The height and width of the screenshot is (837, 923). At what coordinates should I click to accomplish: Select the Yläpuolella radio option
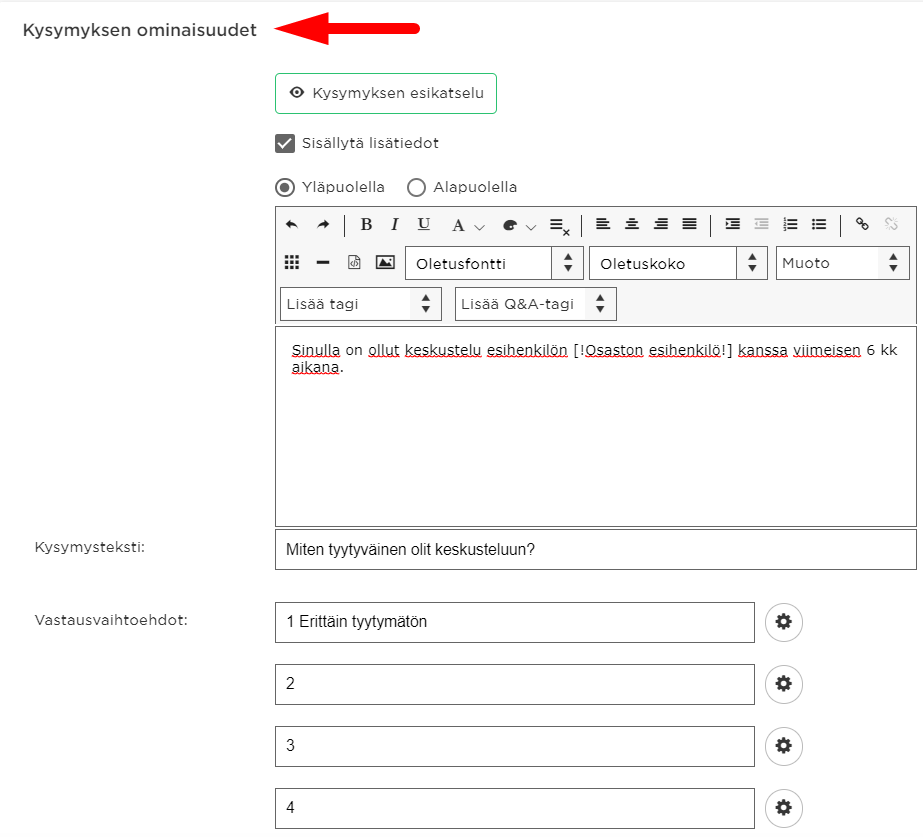coord(285,187)
